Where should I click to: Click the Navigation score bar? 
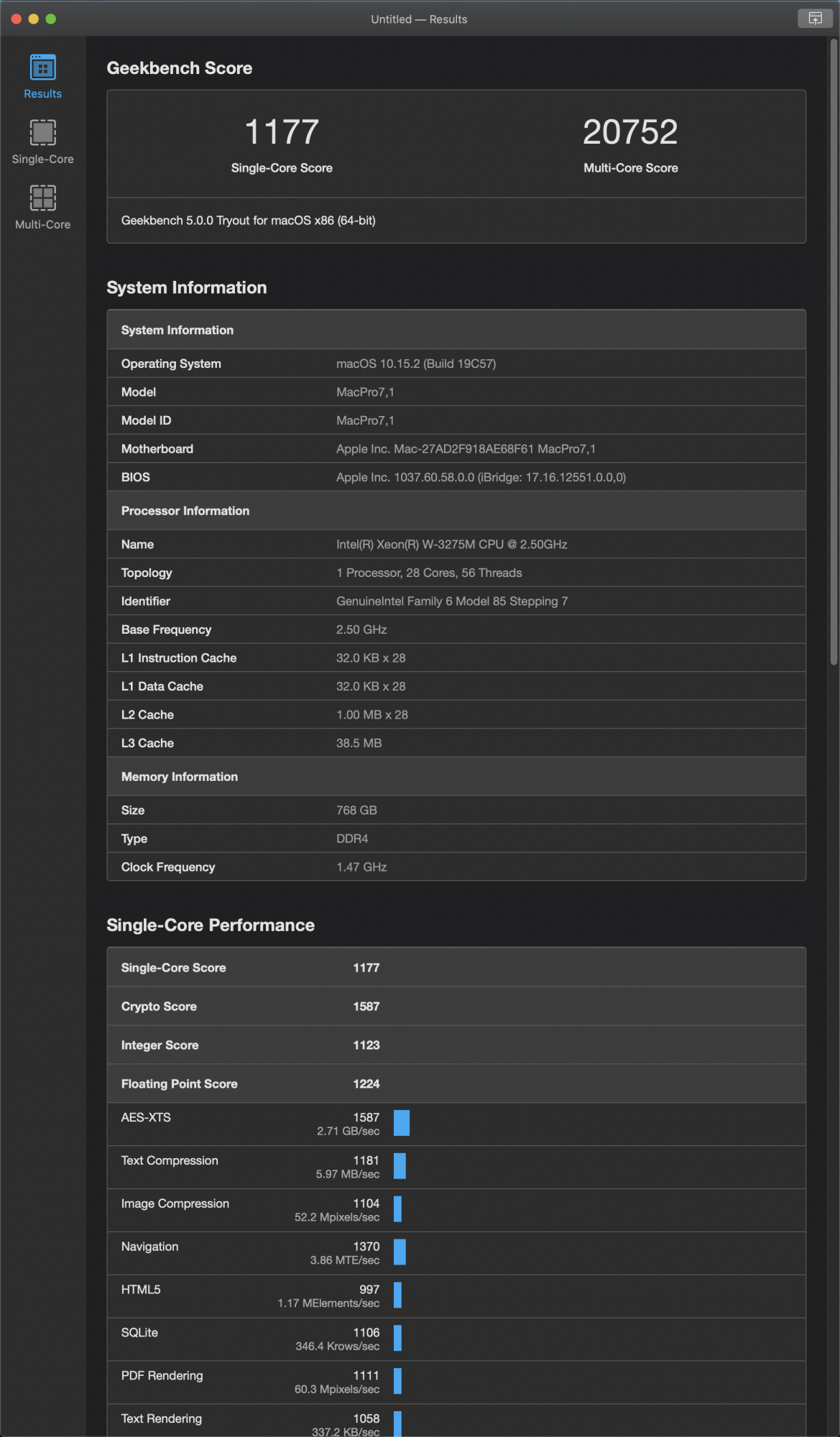coord(400,1252)
